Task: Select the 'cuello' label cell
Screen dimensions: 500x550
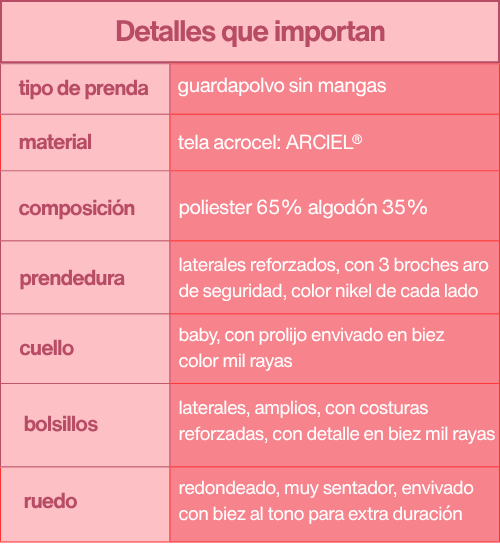Action: (85, 348)
